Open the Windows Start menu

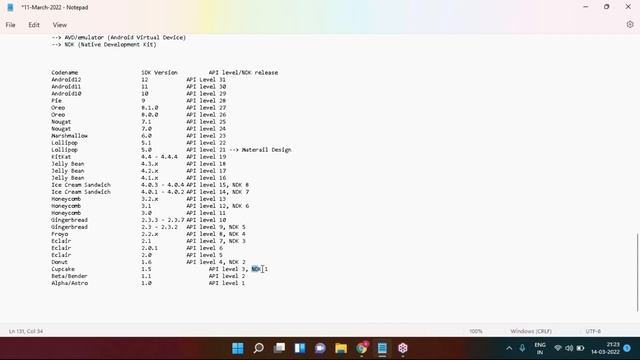click(238, 348)
